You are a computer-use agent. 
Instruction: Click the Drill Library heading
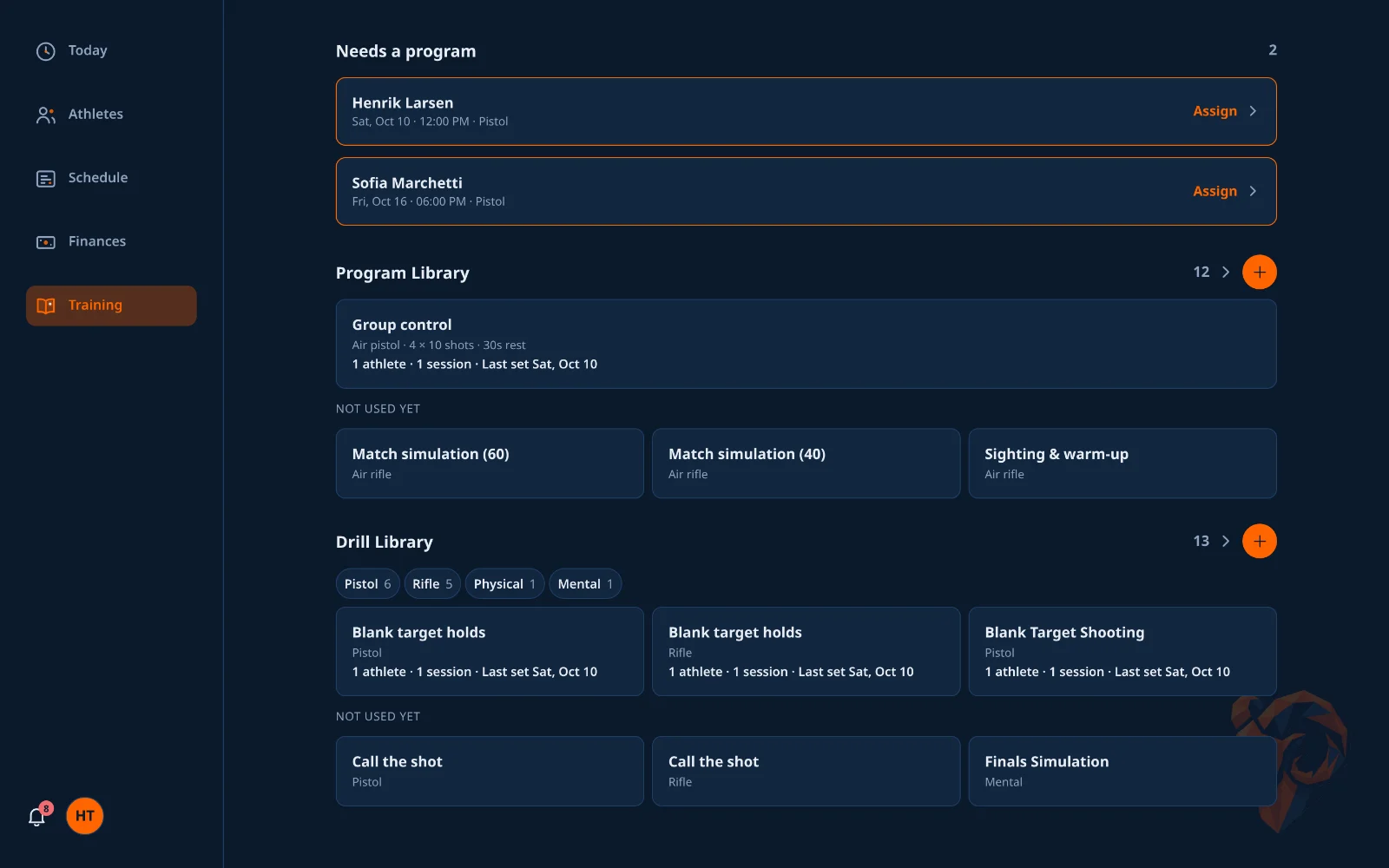[x=385, y=542]
